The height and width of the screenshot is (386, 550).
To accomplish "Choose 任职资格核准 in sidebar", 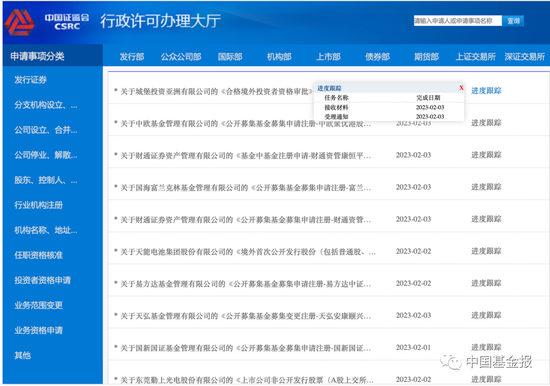I will click(39, 255).
